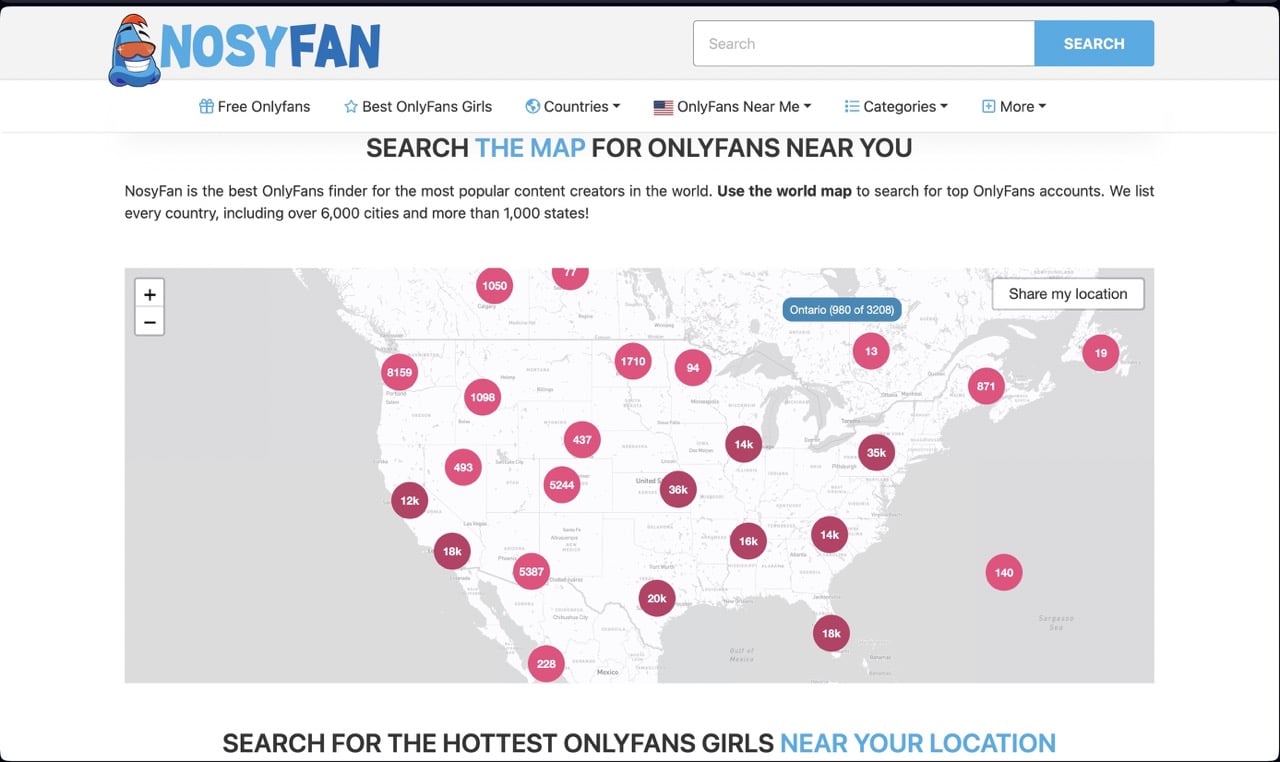Select the 228 map cluster
Screen dimensions: 1280x762
pyautogui.click(x=546, y=664)
